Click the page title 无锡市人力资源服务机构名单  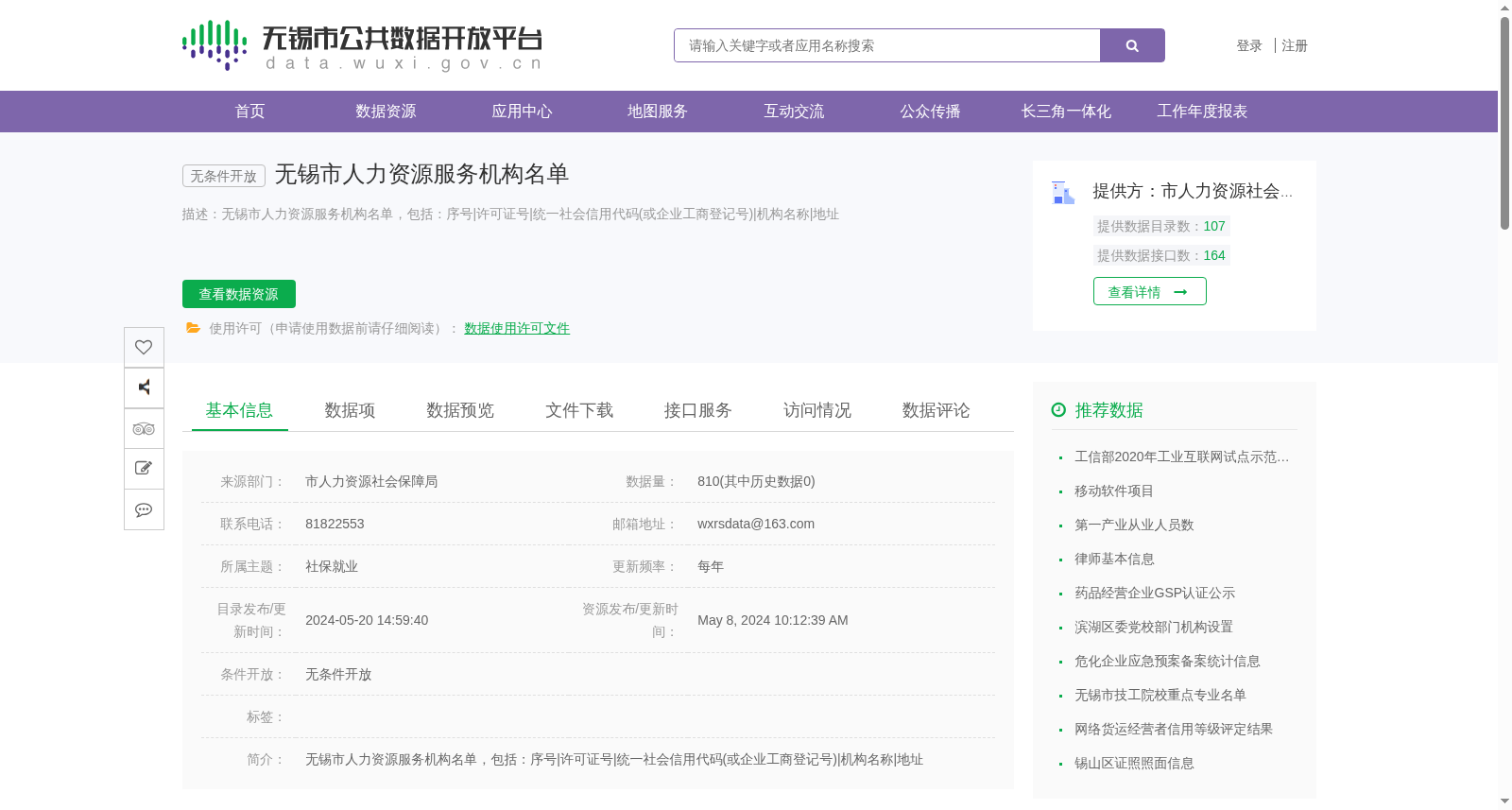click(x=421, y=175)
